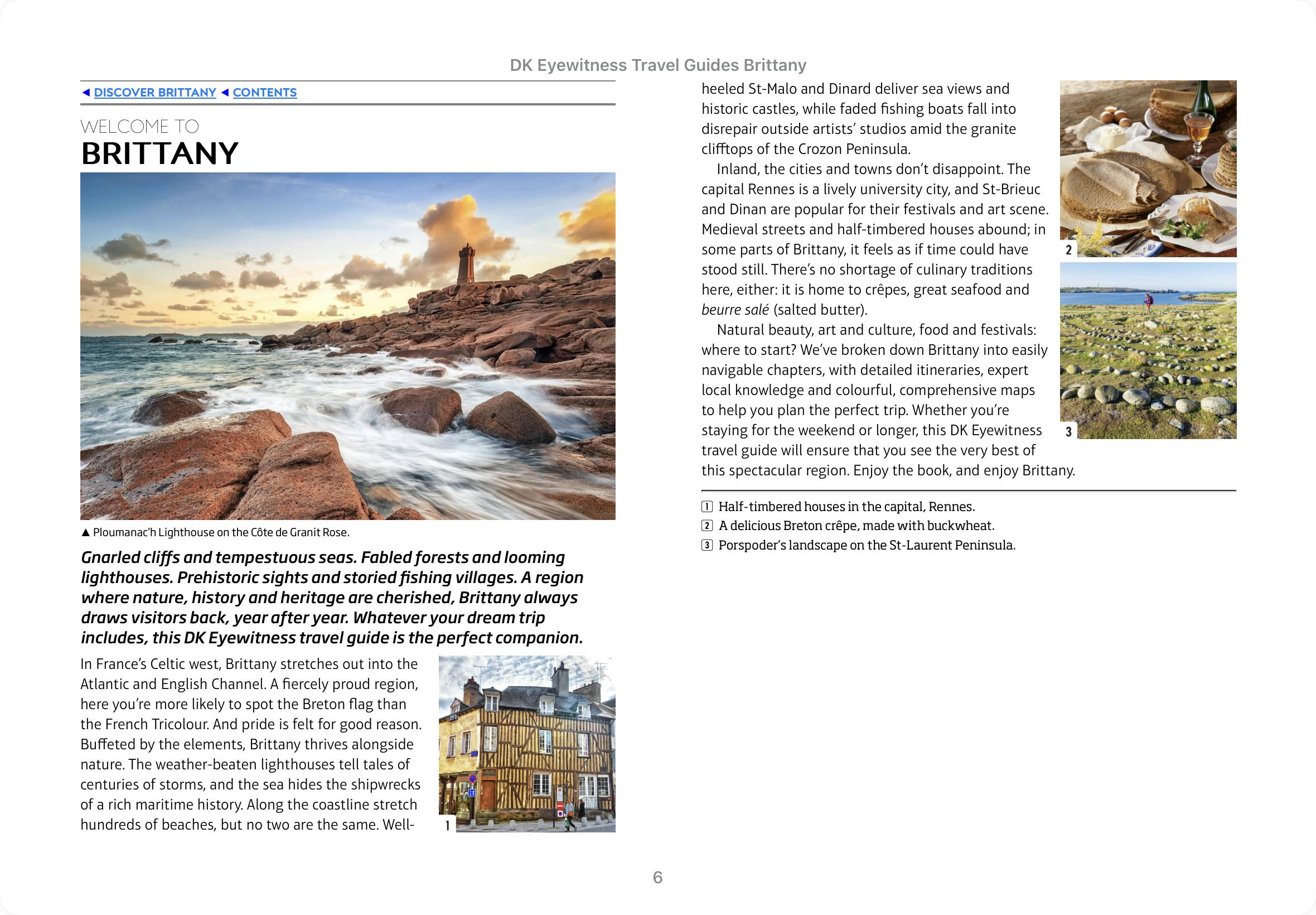Click the boxed number 1 caption icon
This screenshot has height=915, width=1316.
707,507
